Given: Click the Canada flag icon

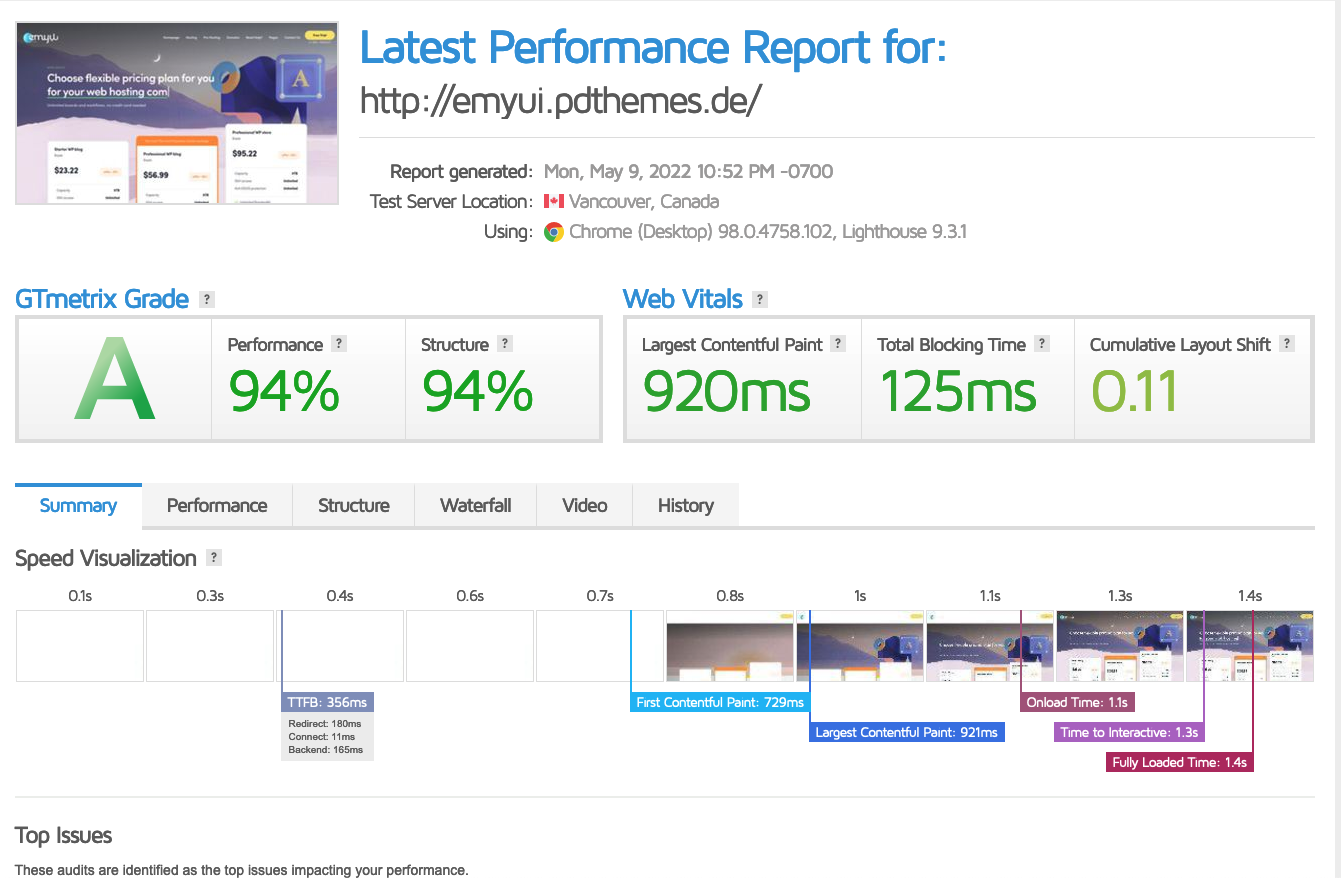Looking at the screenshot, I should (554, 202).
